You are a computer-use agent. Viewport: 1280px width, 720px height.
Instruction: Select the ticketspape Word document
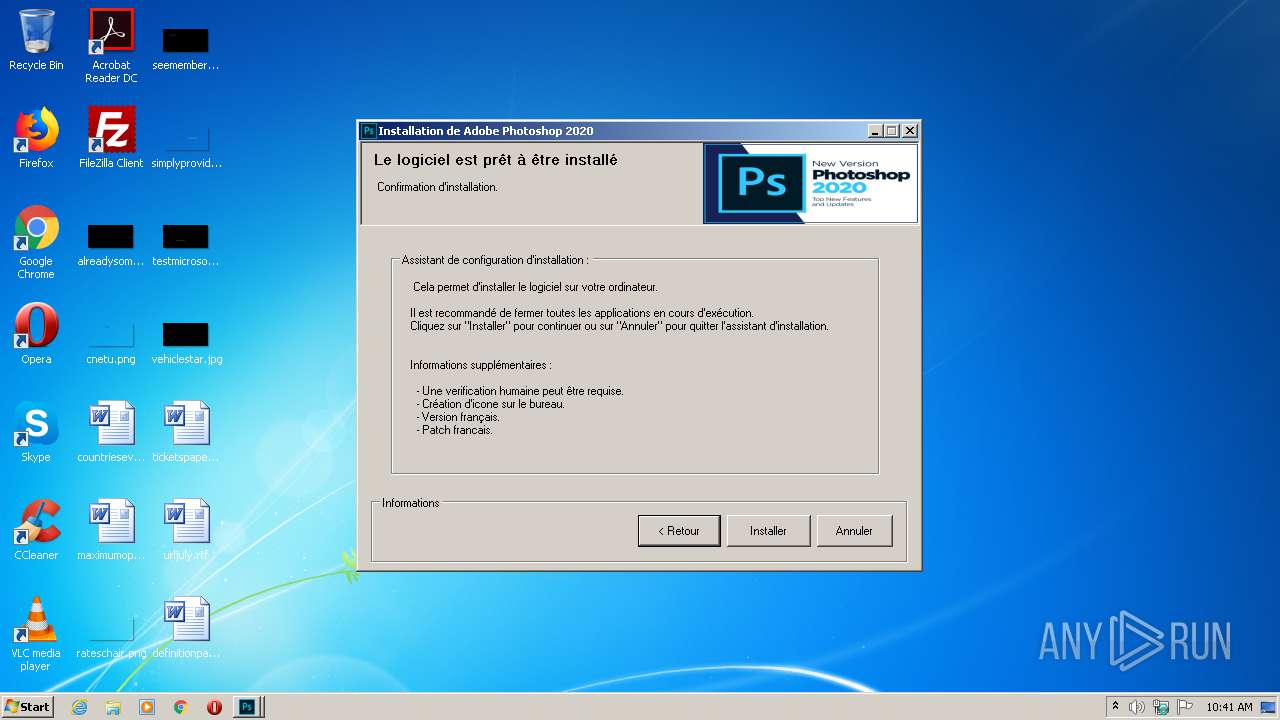point(186,432)
